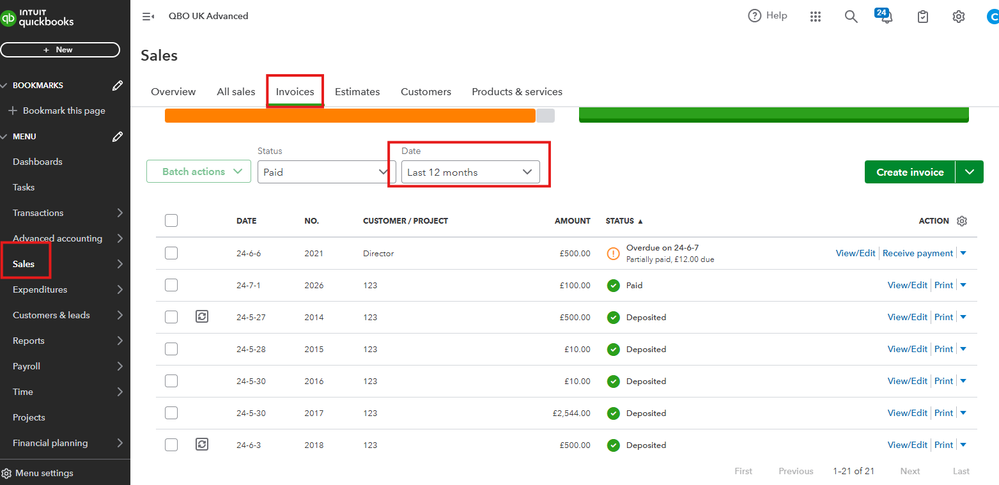
Task: Click green Deposited checkmark on invoice 2017
Action: pos(614,413)
